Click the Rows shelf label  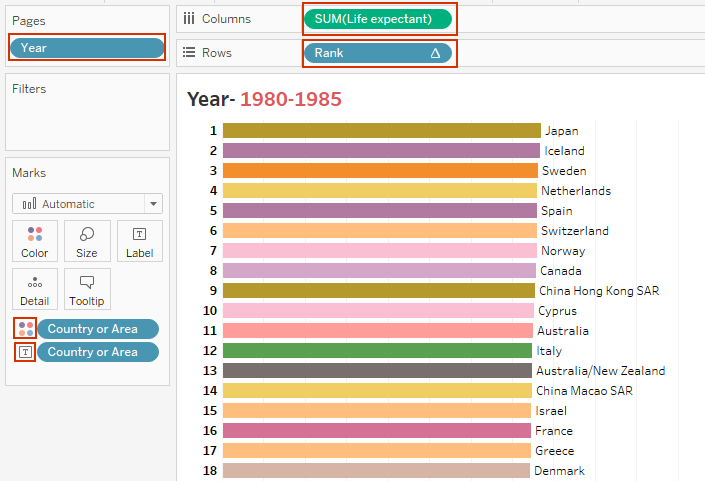click(217, 53)
